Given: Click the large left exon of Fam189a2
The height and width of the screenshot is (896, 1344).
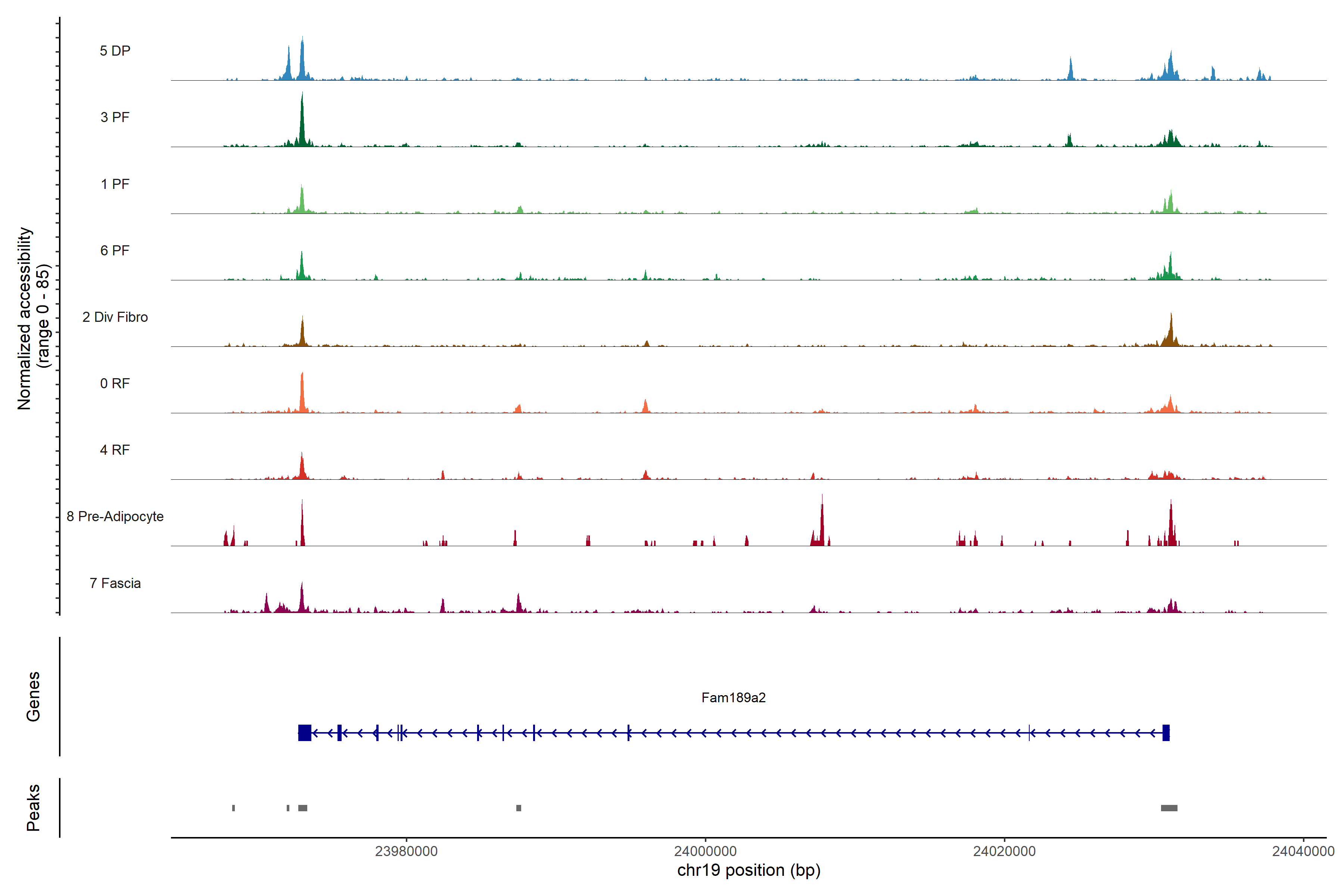Looking at the screenshot, I should (305, 732).
